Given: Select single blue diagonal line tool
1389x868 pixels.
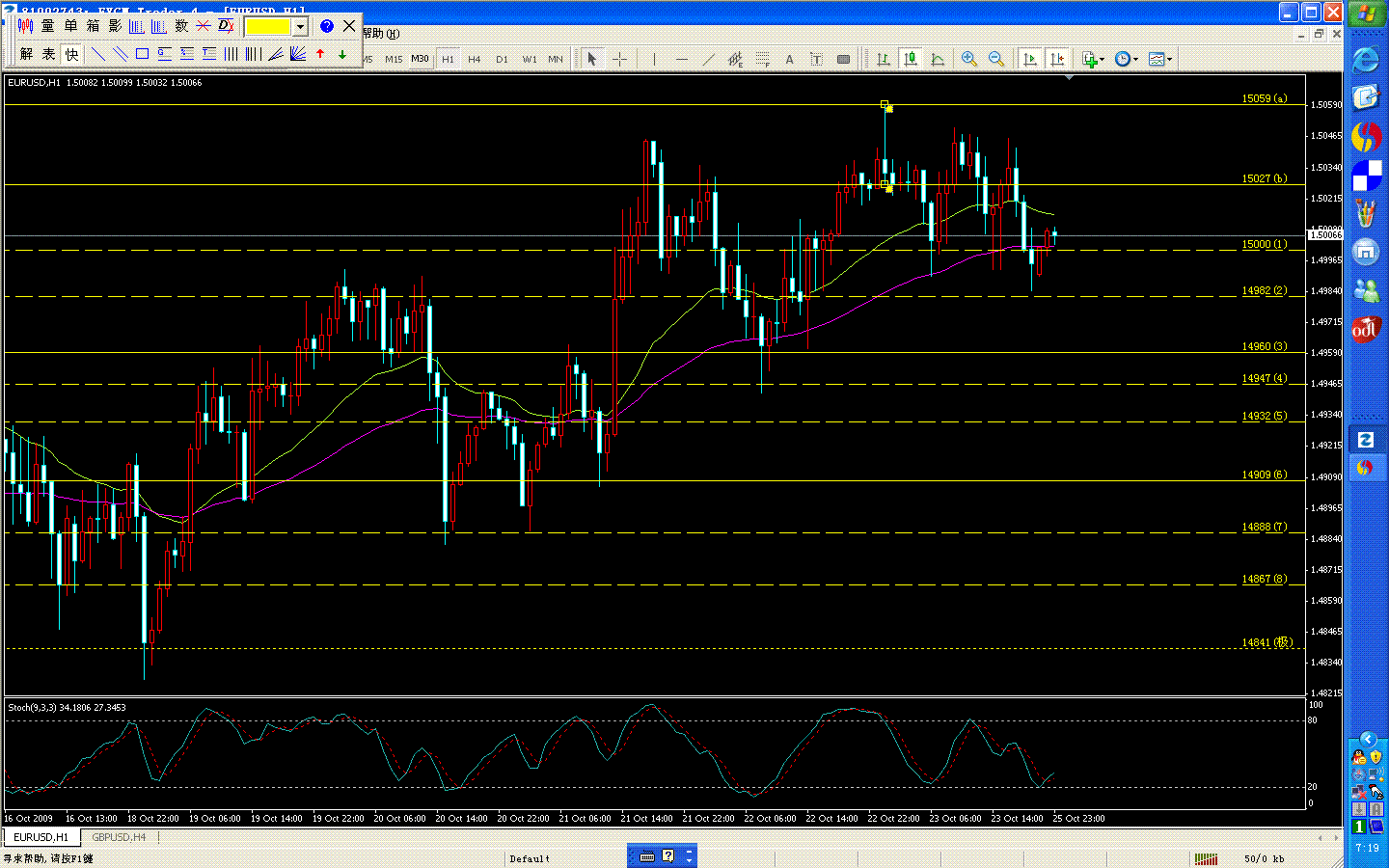Looking at the screenshot, I should tap(97, 54).
